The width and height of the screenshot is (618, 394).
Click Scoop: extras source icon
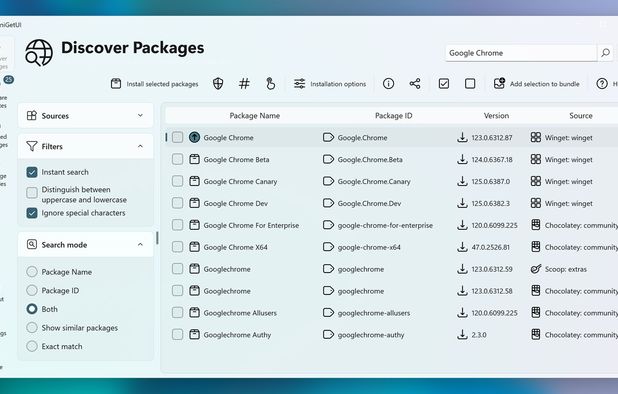tap(536, 269)
